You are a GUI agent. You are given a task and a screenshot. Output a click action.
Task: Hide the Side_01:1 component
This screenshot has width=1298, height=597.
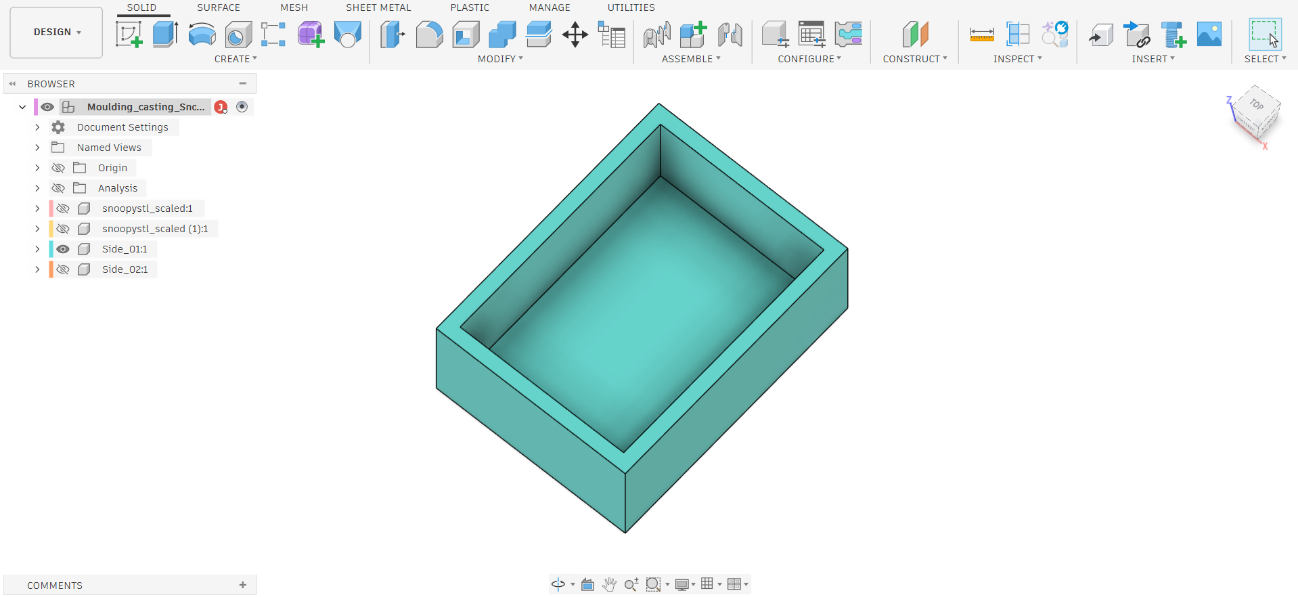point(63,249)
